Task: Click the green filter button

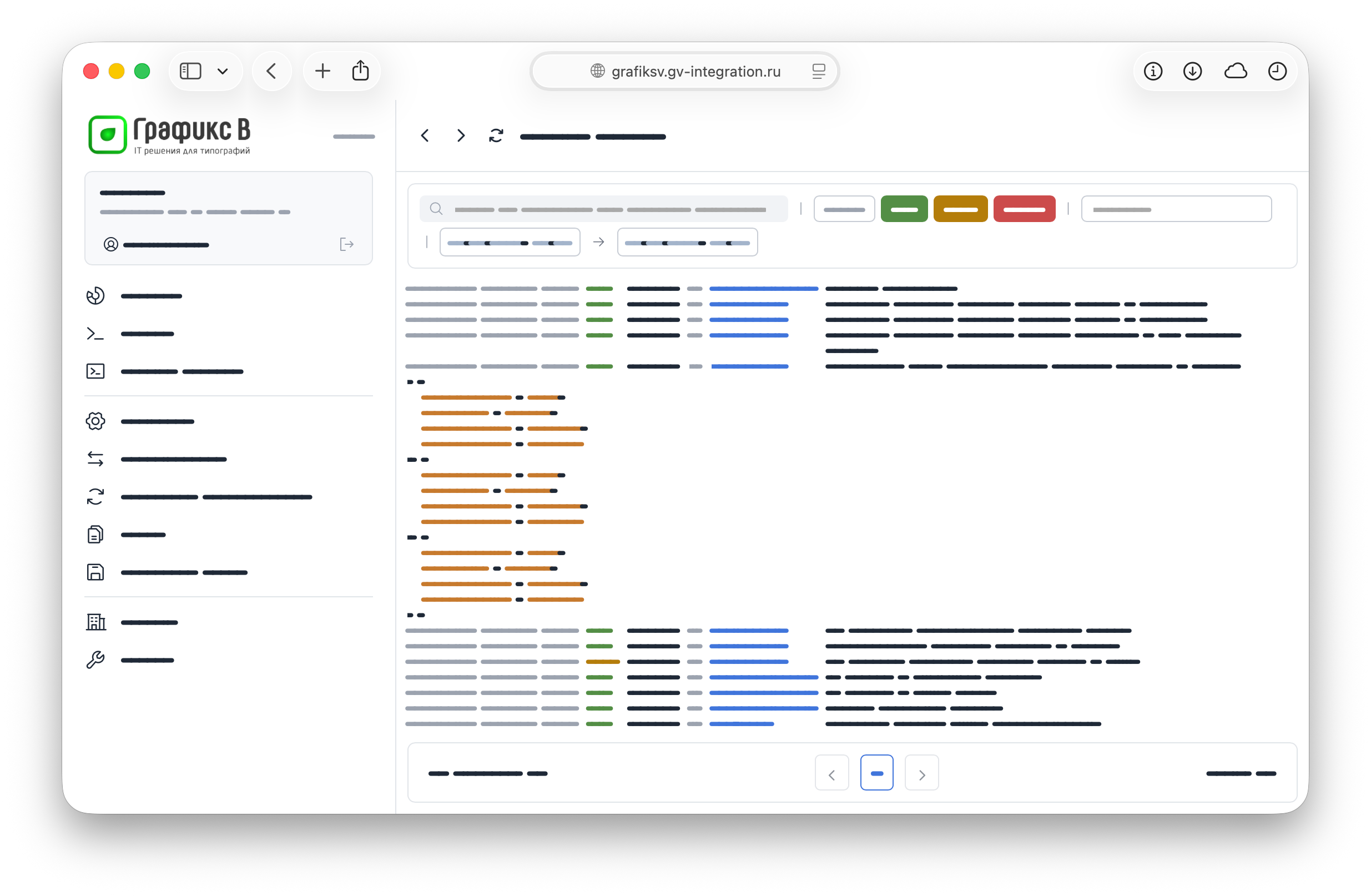Action: [904, 209]
